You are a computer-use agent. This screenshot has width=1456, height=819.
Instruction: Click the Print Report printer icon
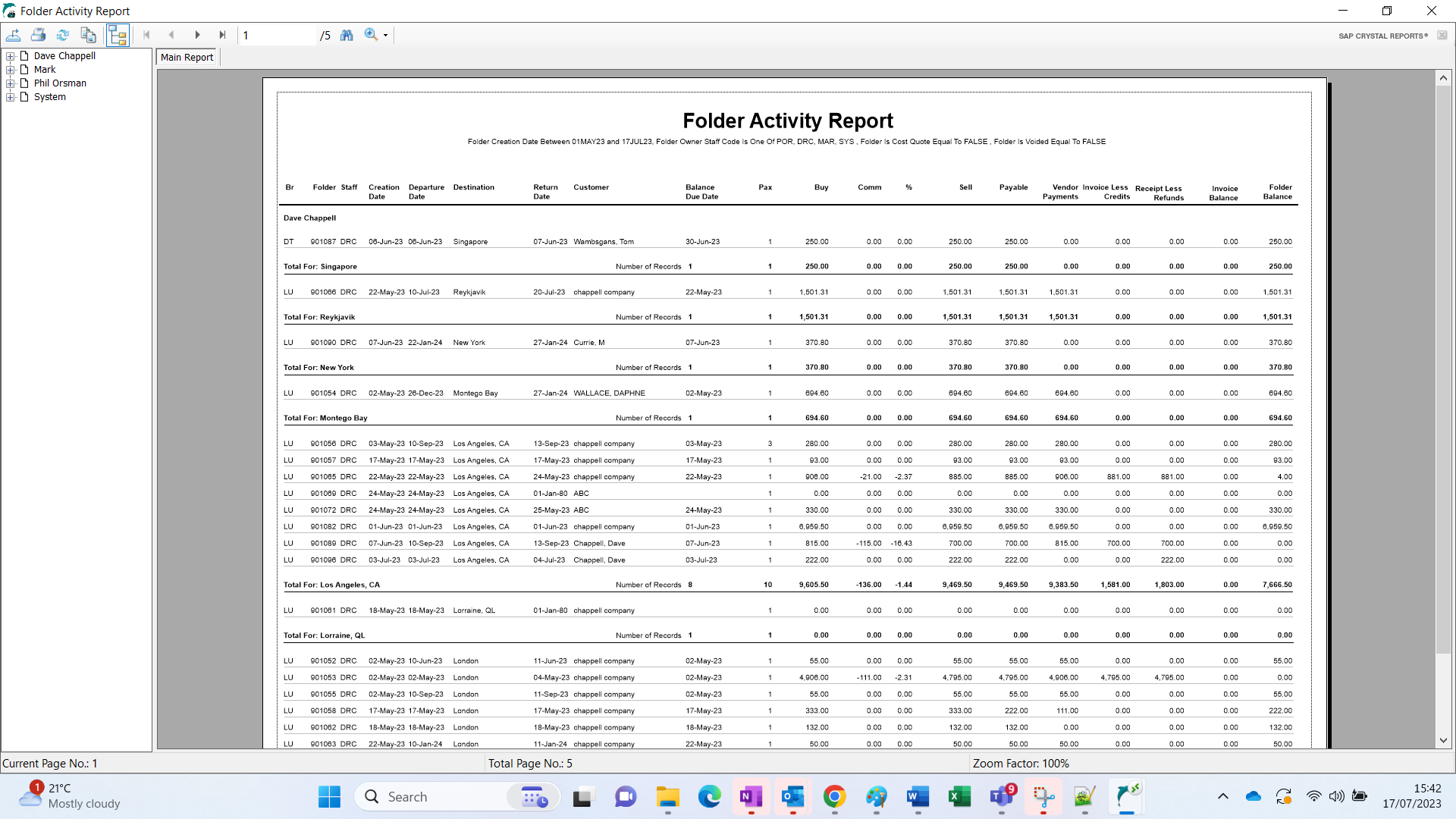click(39, 35)
